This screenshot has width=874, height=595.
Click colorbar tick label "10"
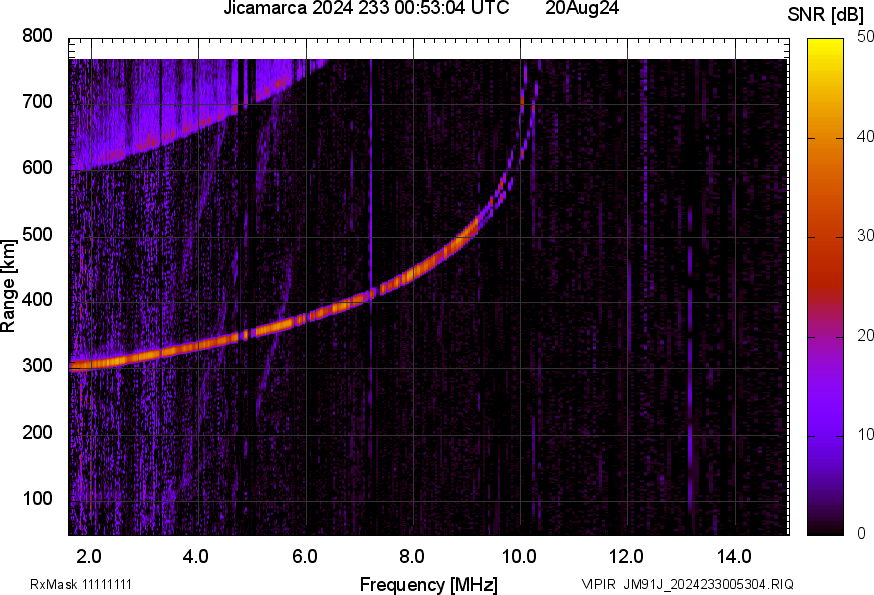coord(865,434)
